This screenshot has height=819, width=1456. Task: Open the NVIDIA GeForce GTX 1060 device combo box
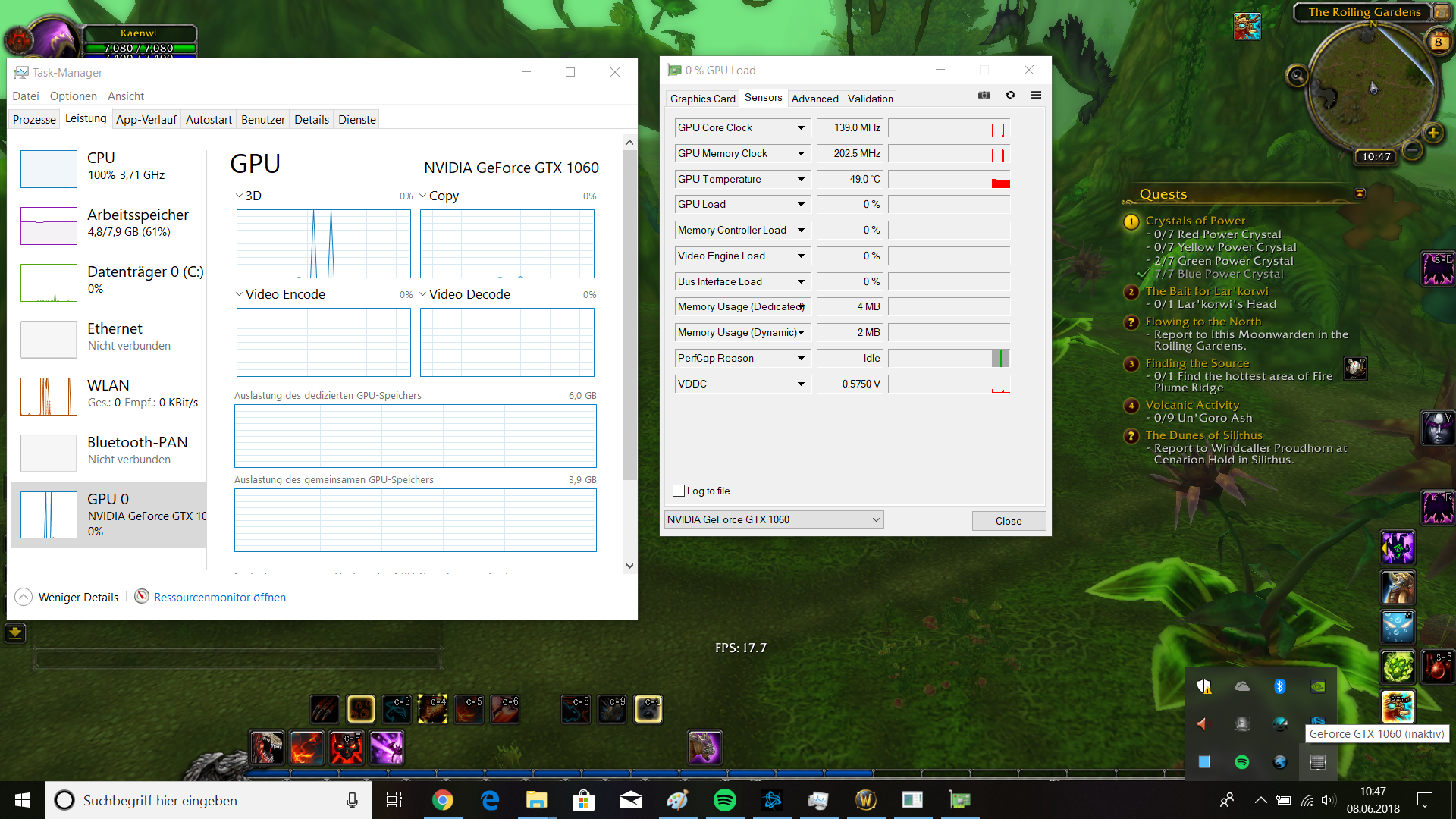[773, 519]
